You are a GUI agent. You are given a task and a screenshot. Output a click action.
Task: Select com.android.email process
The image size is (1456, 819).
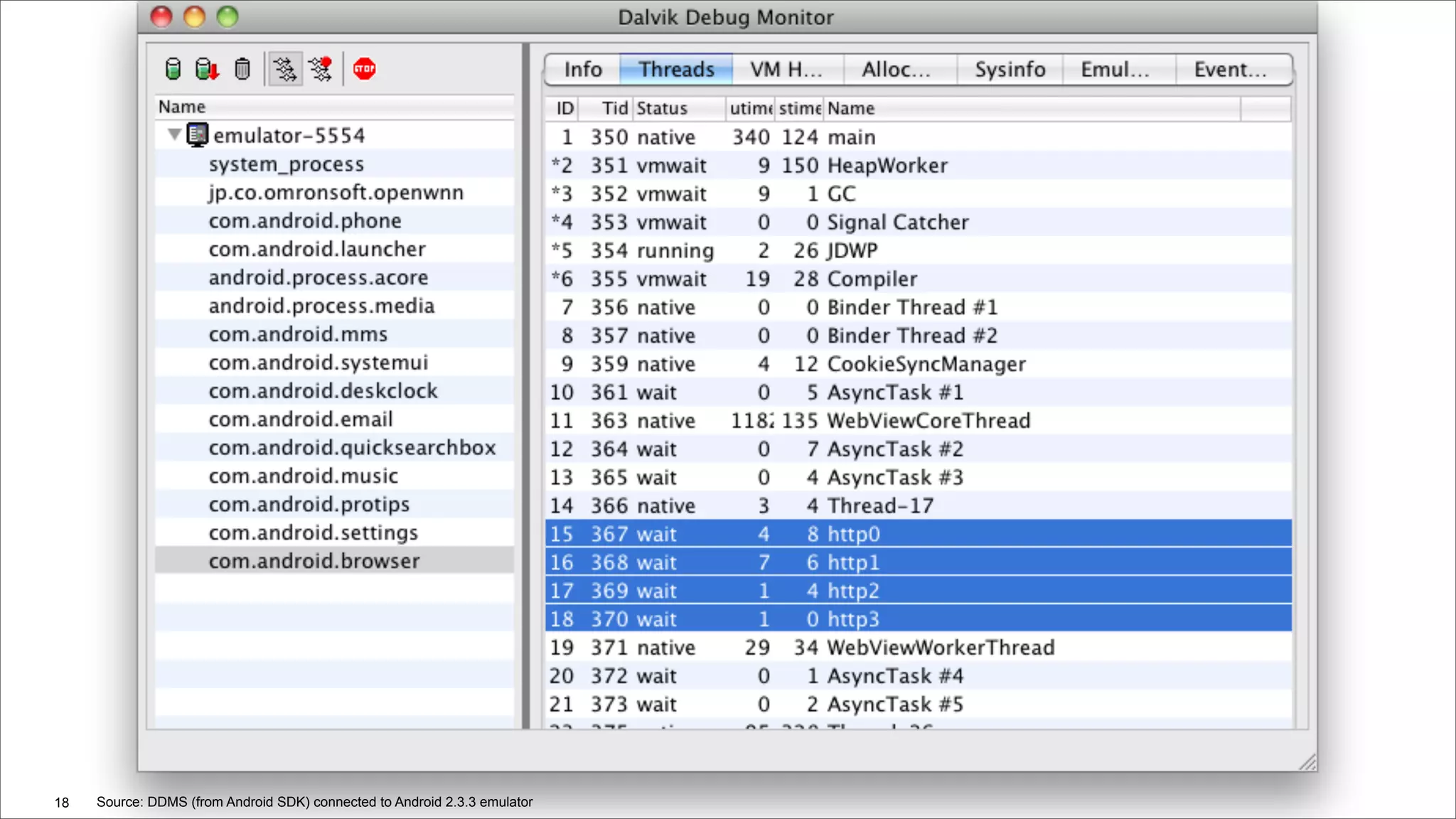[334, 419]
